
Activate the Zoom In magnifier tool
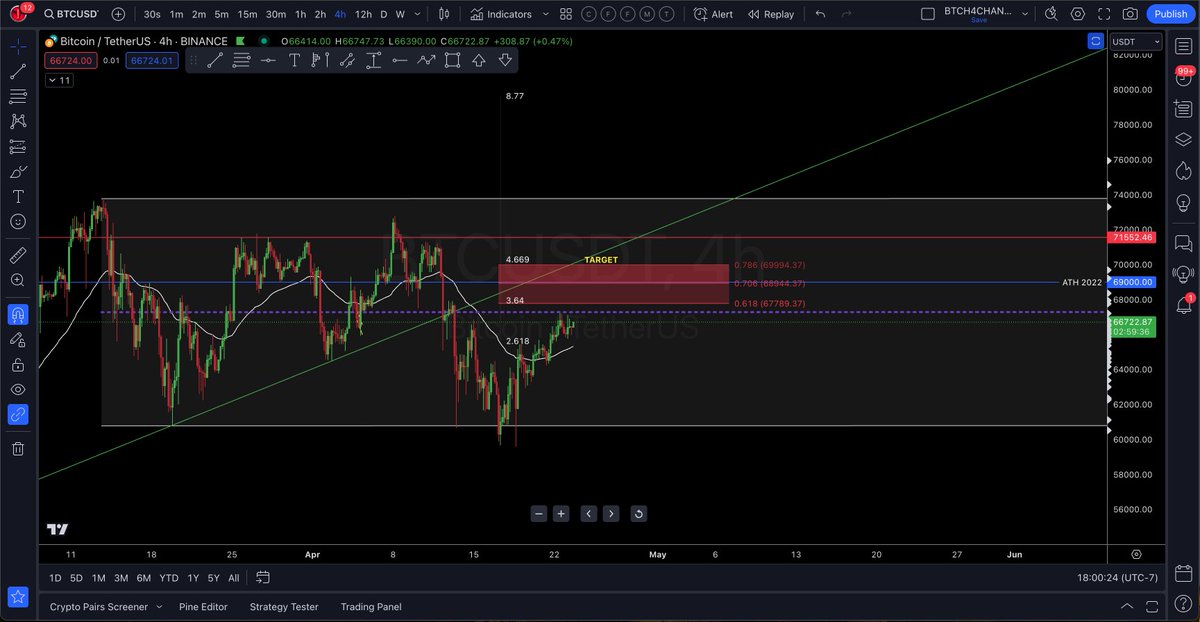(x=17, y=280)
